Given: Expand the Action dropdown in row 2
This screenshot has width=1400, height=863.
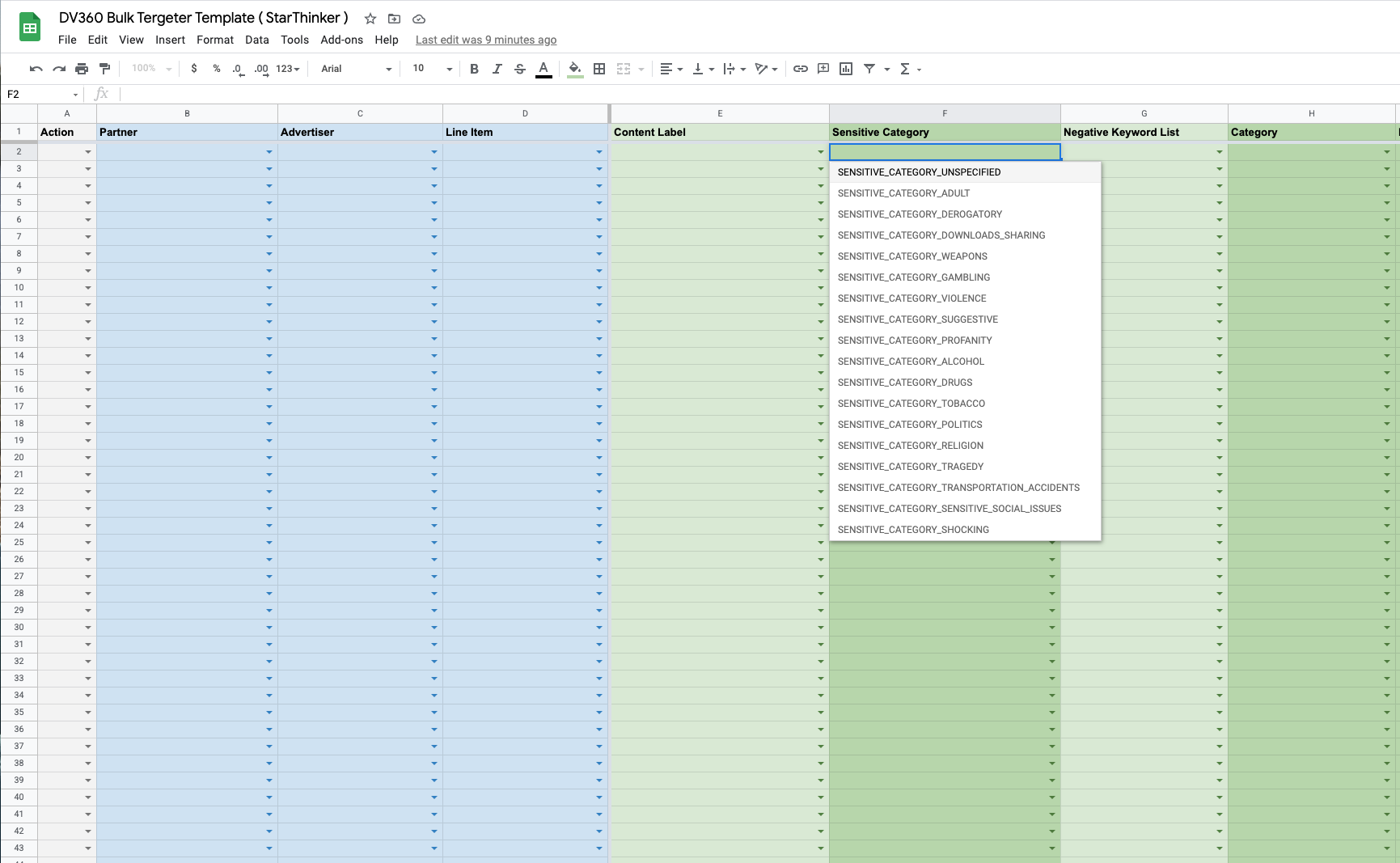Looking at the screenshot, I should (x=88, y=152).
